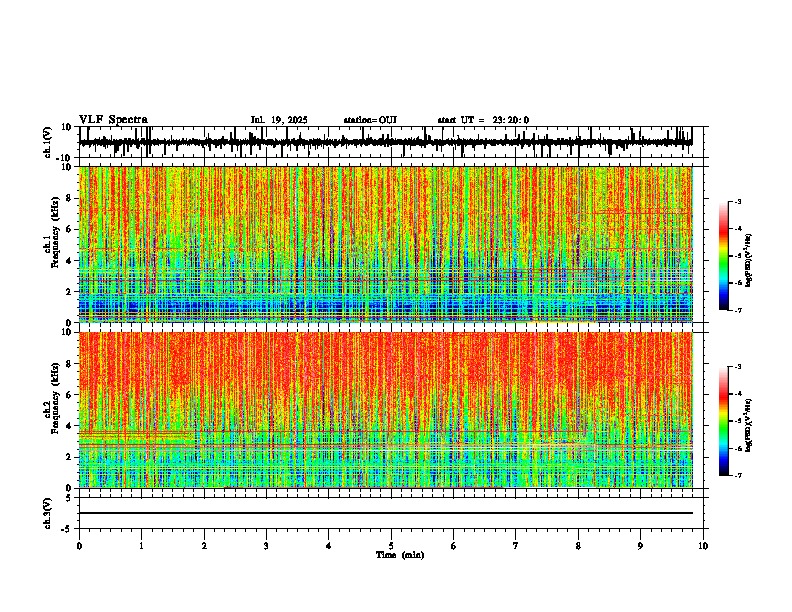This screenshot has width=792, height=612.
Task: Click the "-5" tick on ch.3(V) axis
Action: point(67,529)
